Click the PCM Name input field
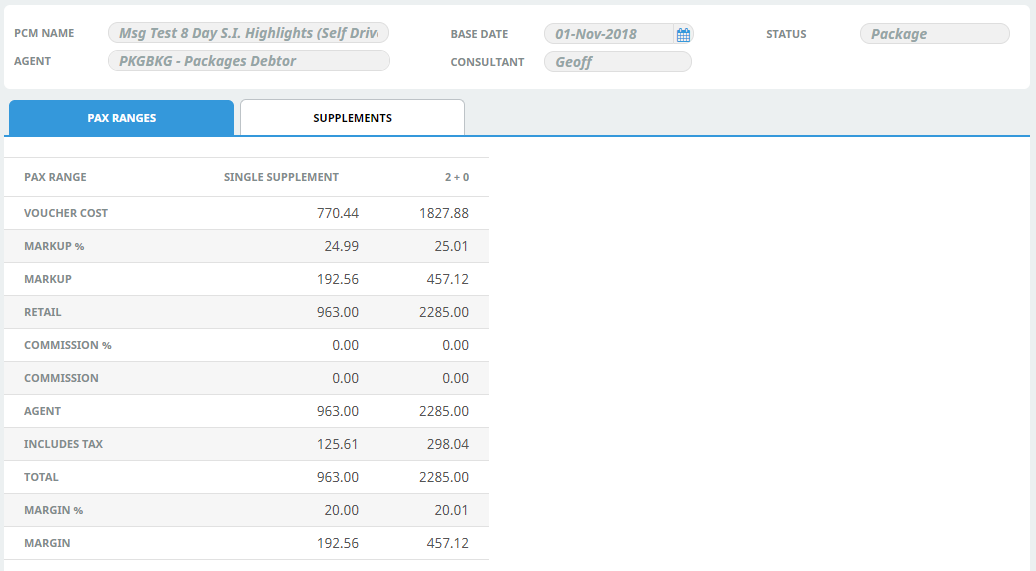The width and height of the screenshot is (1036, 571). 248,33
